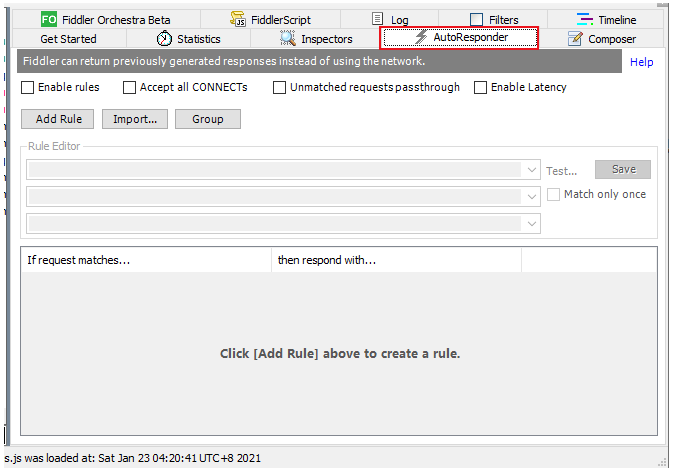The height and width of the screenshot is (469, 673).
Task: Open the Timeline tab
Action: [x=606, y=20]
